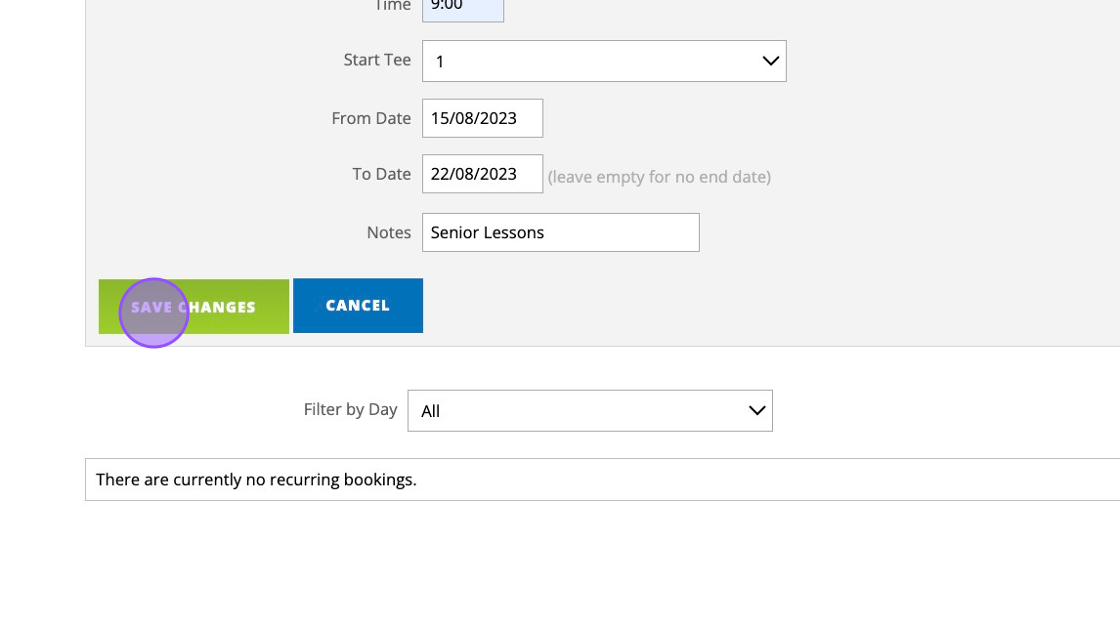Click the 'no recurring bookings' message row

(256, 480)
